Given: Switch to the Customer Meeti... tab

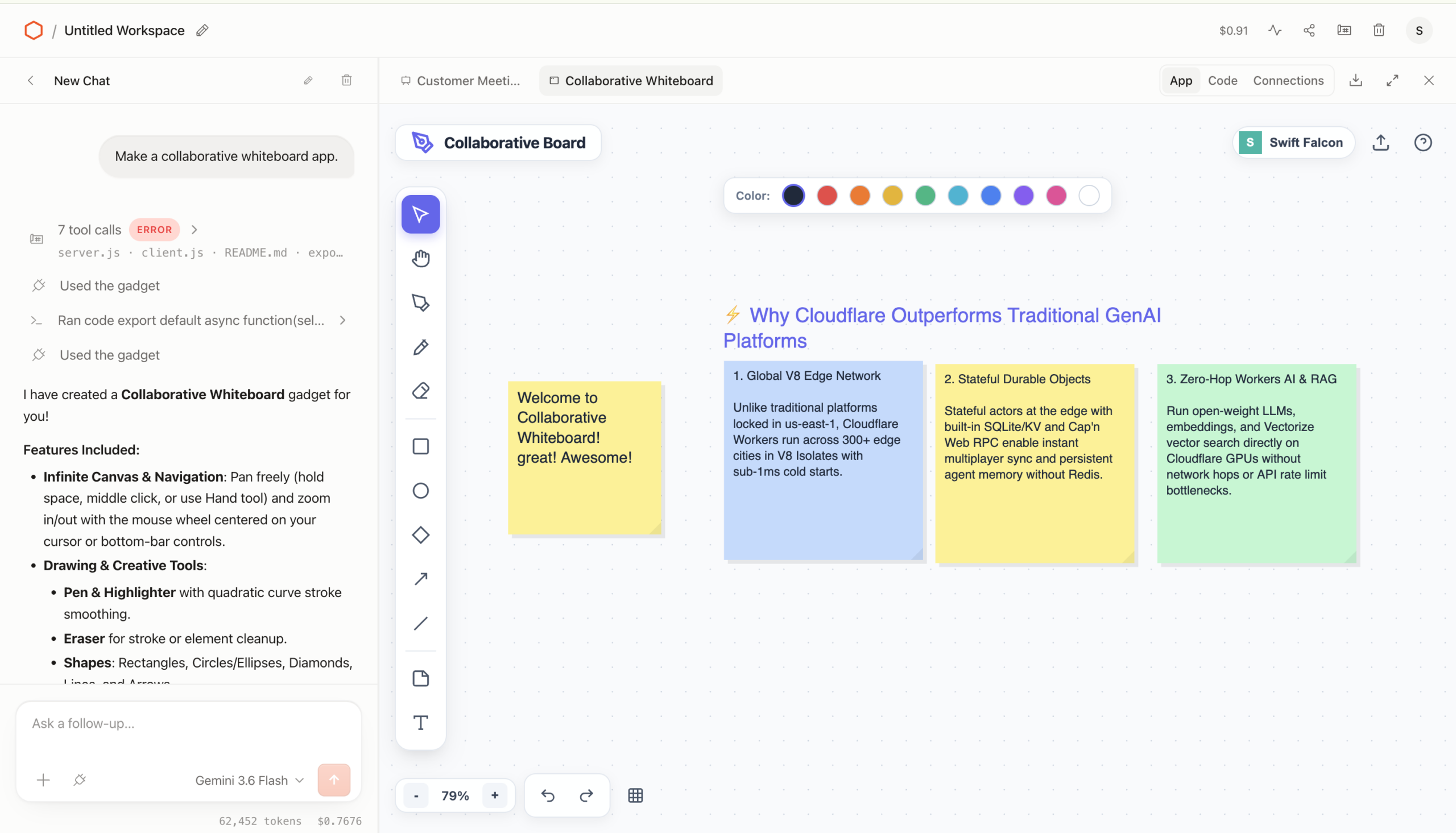Looking at the screenshot, I should 461,81.
